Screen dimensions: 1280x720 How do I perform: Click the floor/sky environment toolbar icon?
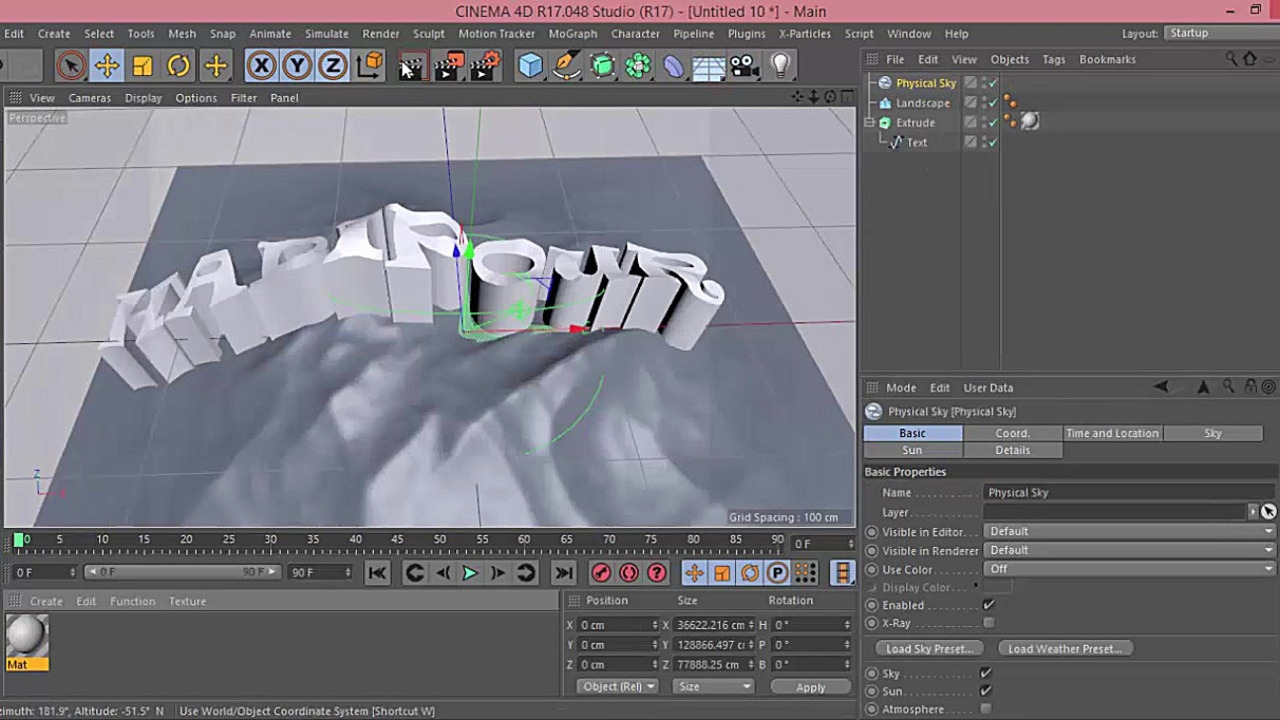pos(708,65)
